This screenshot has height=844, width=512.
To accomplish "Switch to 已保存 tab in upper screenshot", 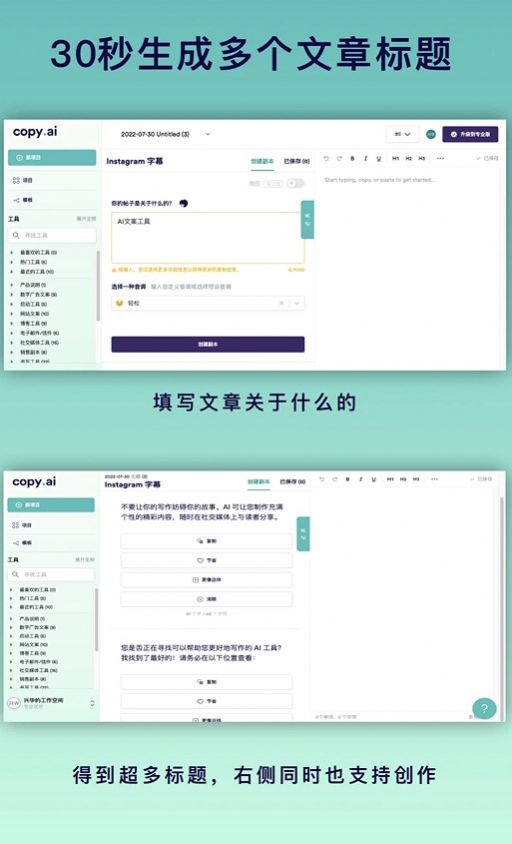I will coord(297,161).
